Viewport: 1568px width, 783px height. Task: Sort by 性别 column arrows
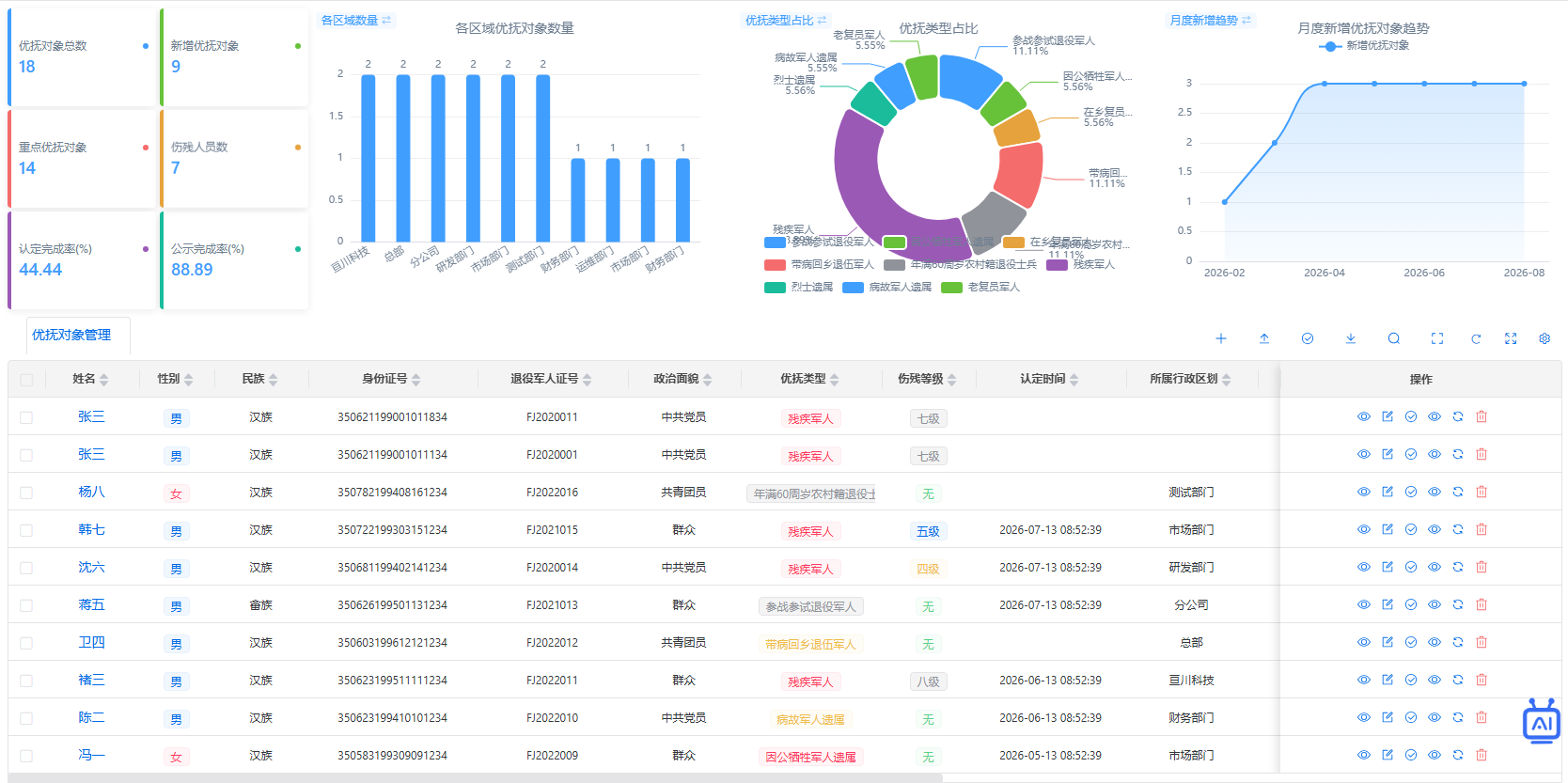click(x=189, y=380)
